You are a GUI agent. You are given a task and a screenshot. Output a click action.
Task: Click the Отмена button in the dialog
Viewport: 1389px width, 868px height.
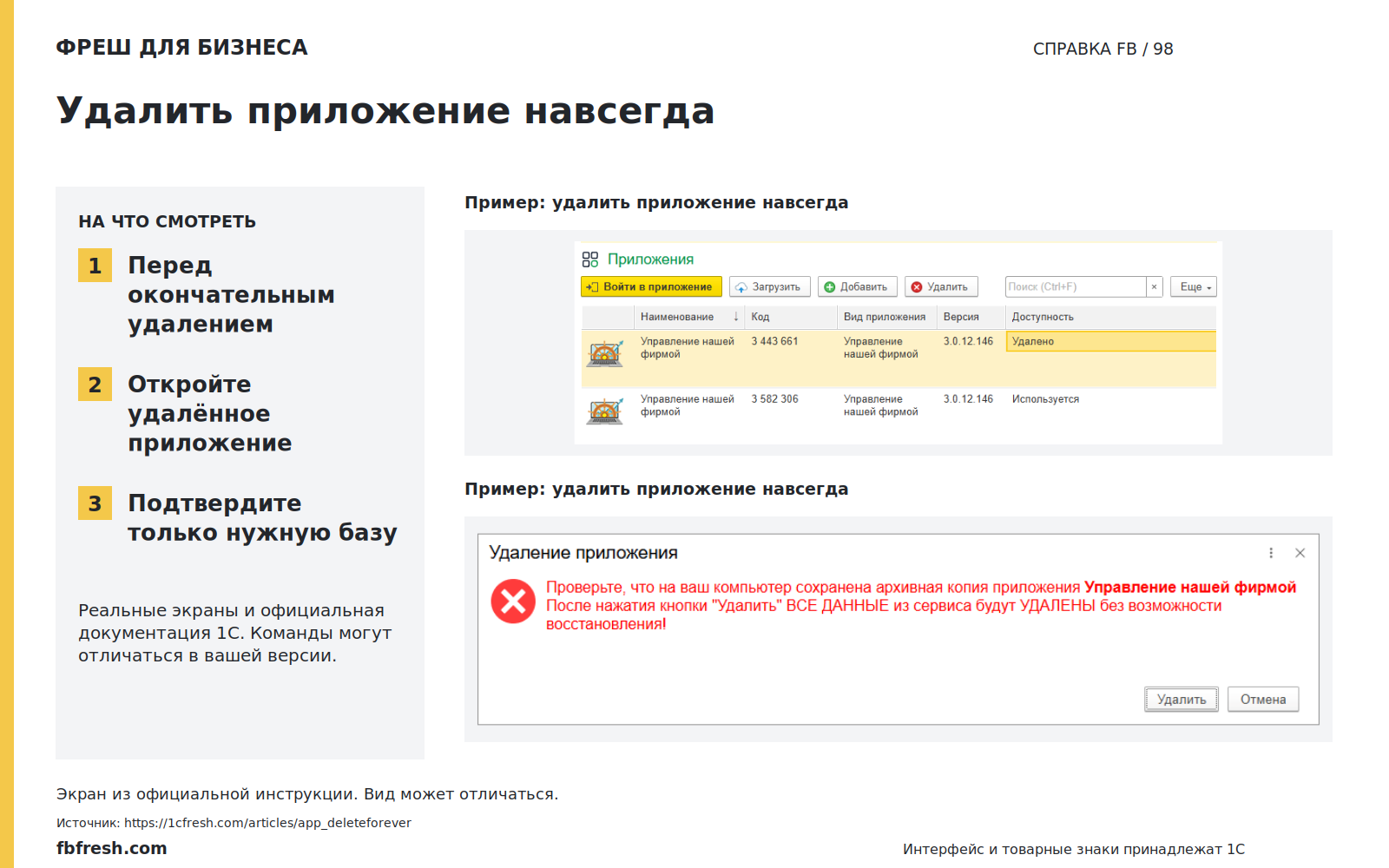(1263, 700)
